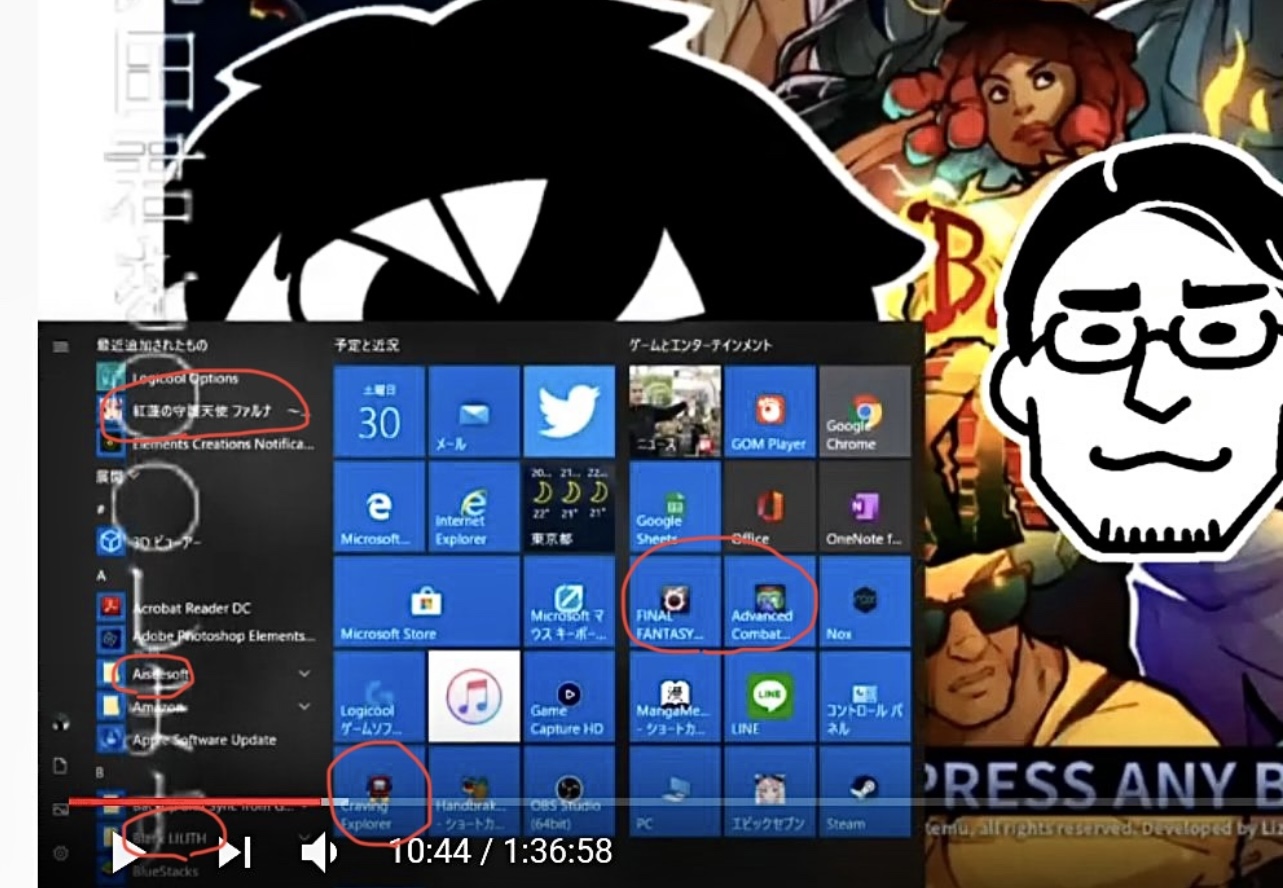Open the MangaMeeya shortcut tile

(x=675, y=697)
